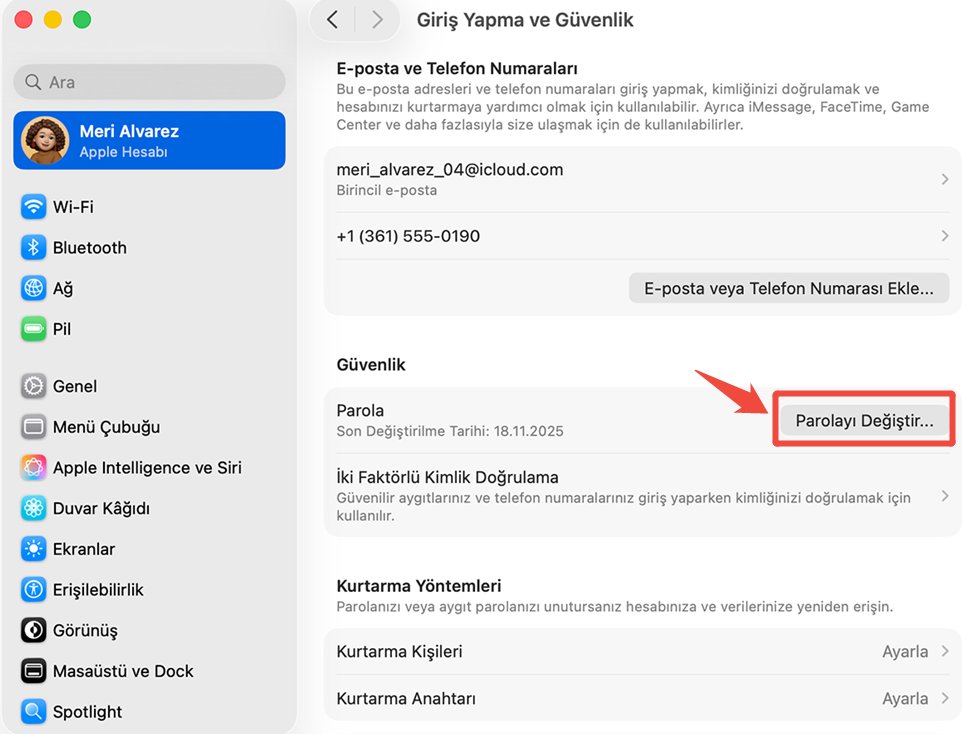Click the Parolayı Değiştir button
The height and width of the screenshot is (734, 968).
coord(862,419)
